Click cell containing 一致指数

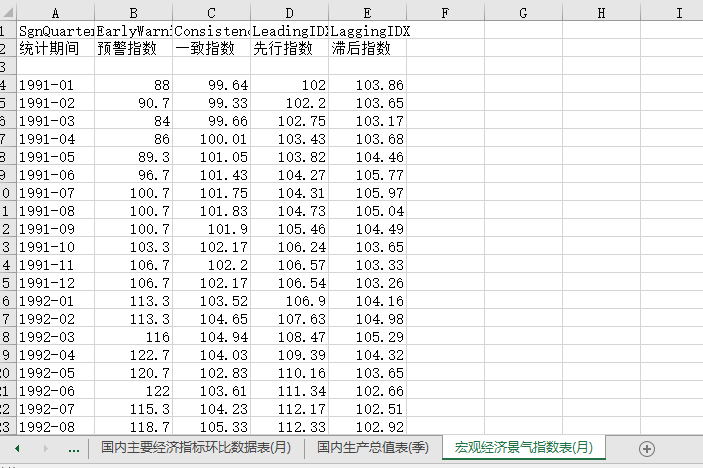(211, 48)
